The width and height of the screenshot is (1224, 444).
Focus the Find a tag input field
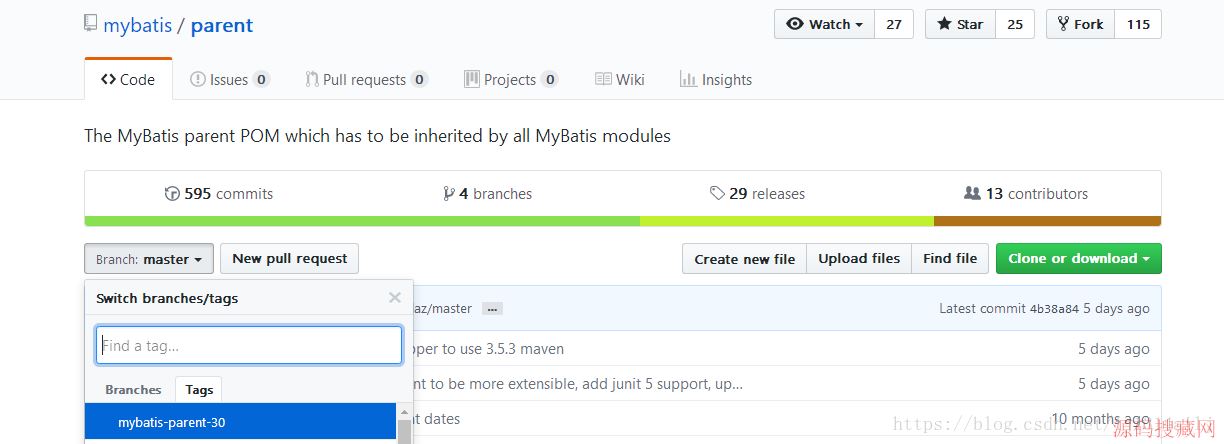point(249,345)
